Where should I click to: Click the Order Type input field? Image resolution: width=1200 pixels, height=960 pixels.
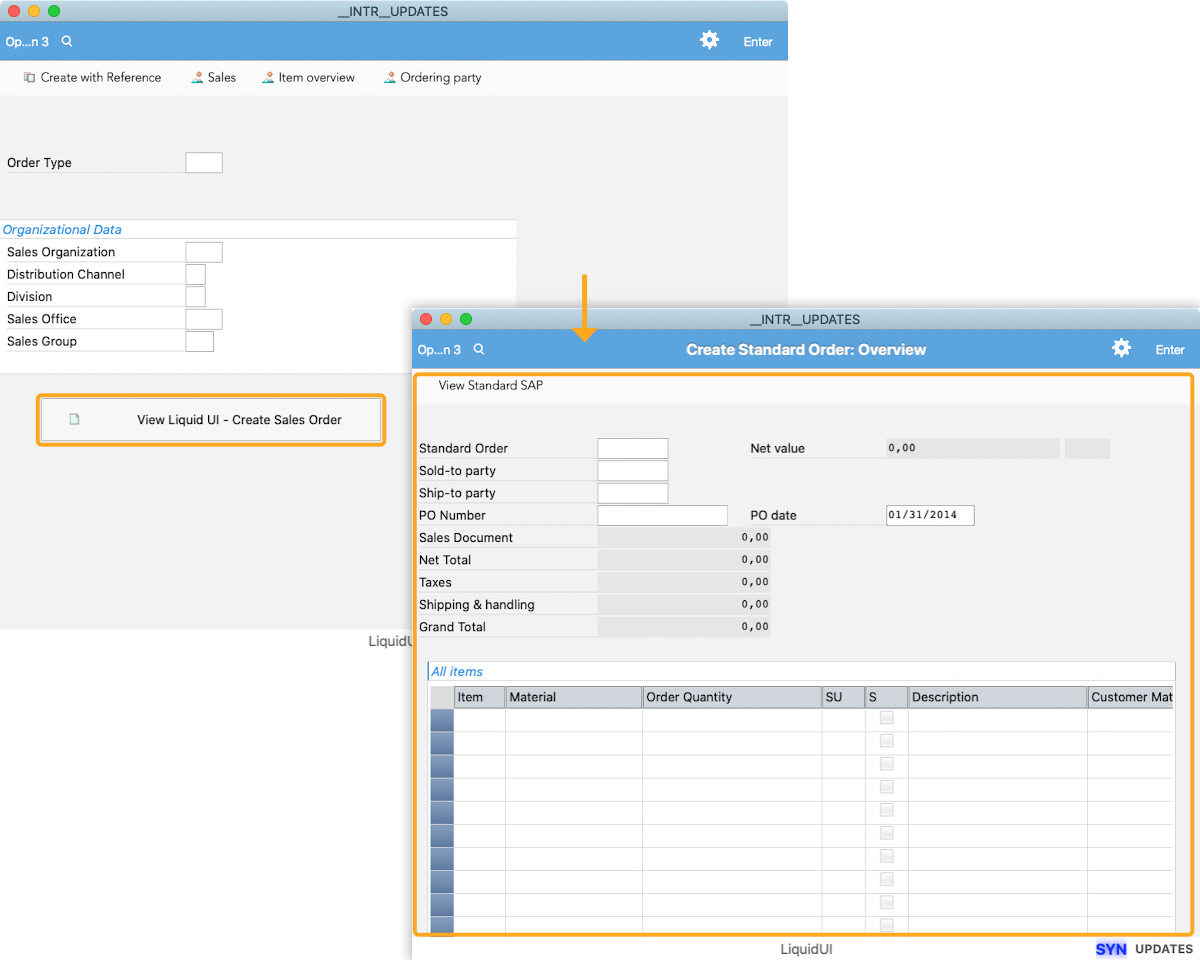(x=204, y=163)
